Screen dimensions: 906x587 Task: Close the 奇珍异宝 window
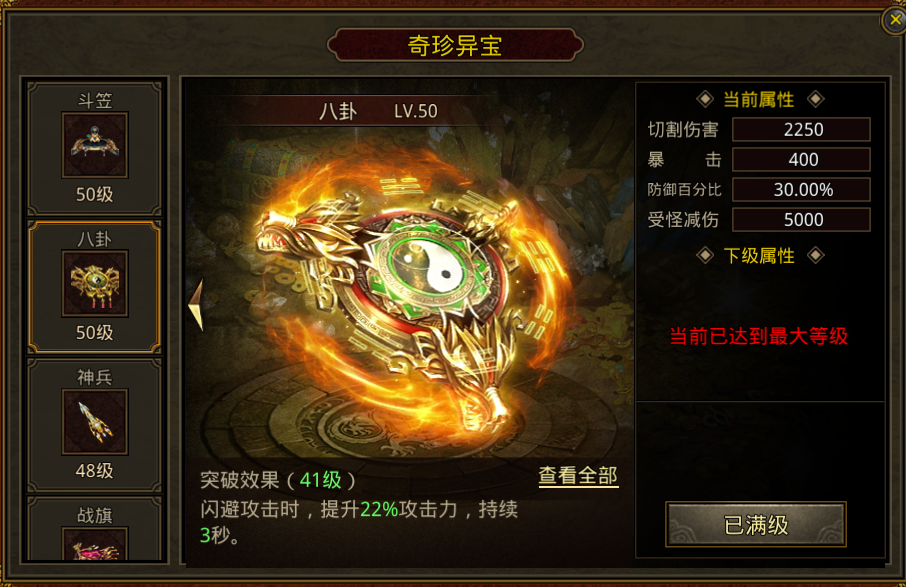pos(894,20)
